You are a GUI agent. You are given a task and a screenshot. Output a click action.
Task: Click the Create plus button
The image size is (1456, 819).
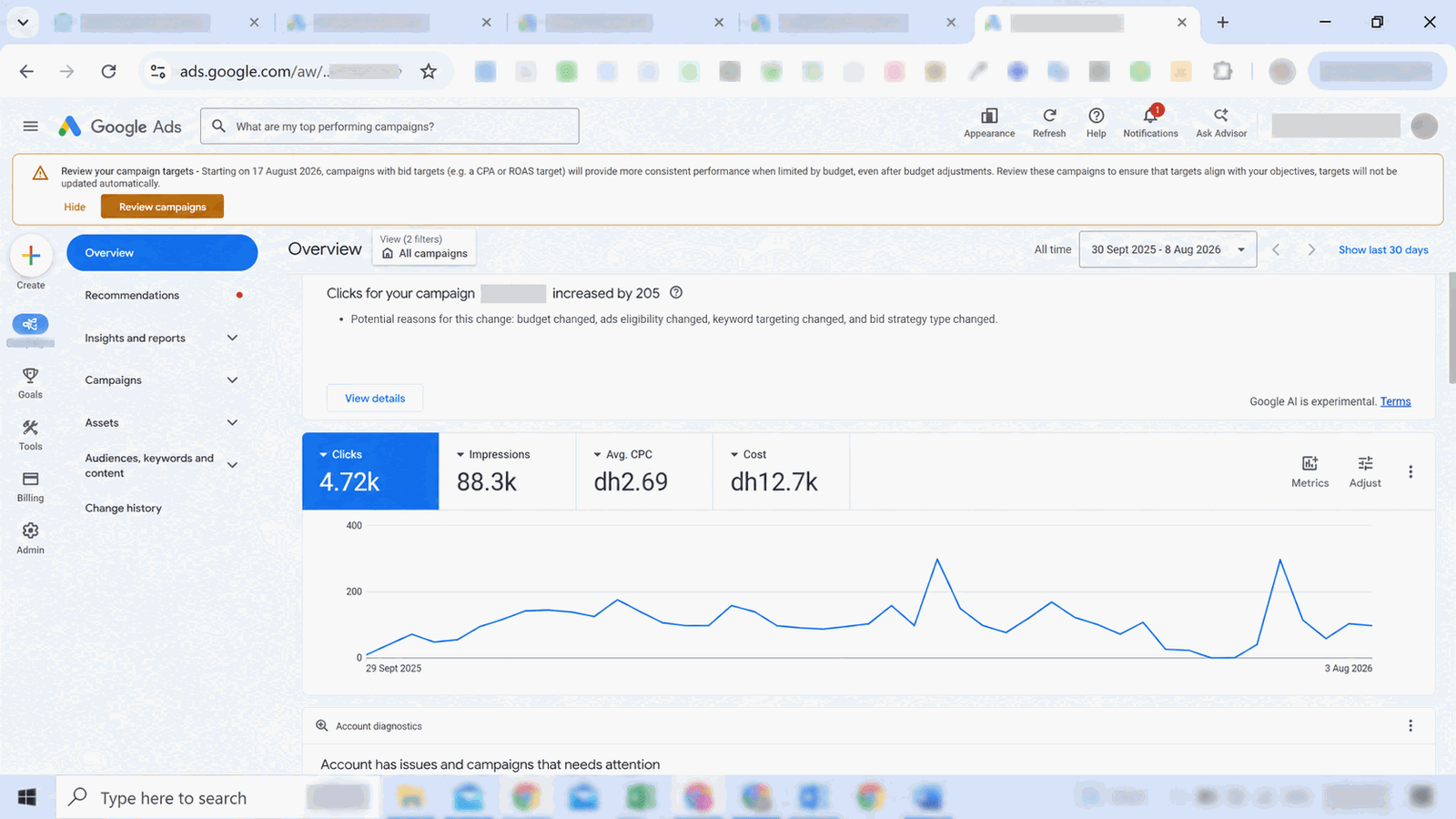coord(31,256)
